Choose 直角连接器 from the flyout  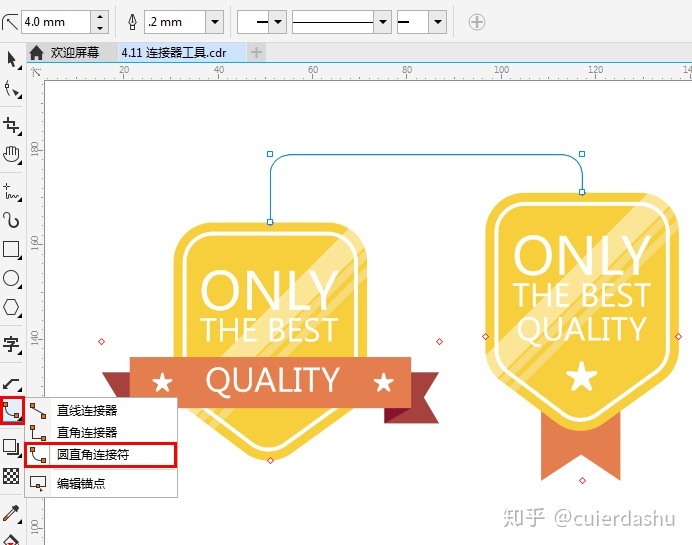pos(101,432)
